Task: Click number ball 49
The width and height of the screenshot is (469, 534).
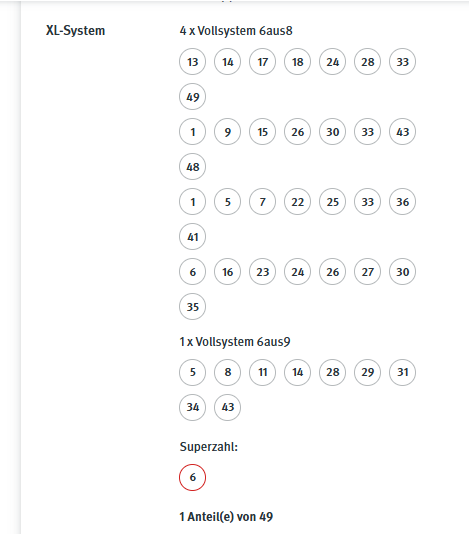Action: click(192, 97)
